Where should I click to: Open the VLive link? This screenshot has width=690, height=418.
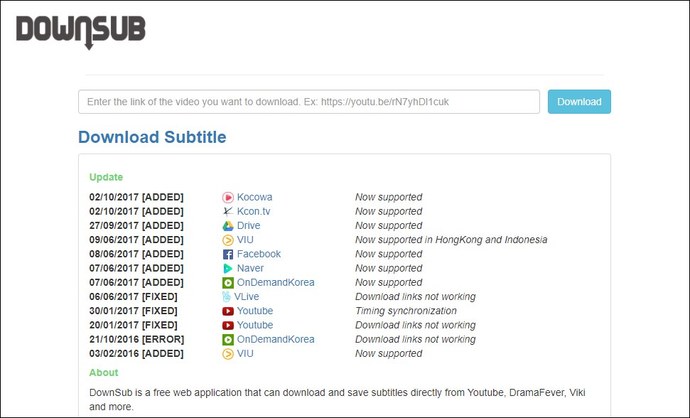click(246, 297)
